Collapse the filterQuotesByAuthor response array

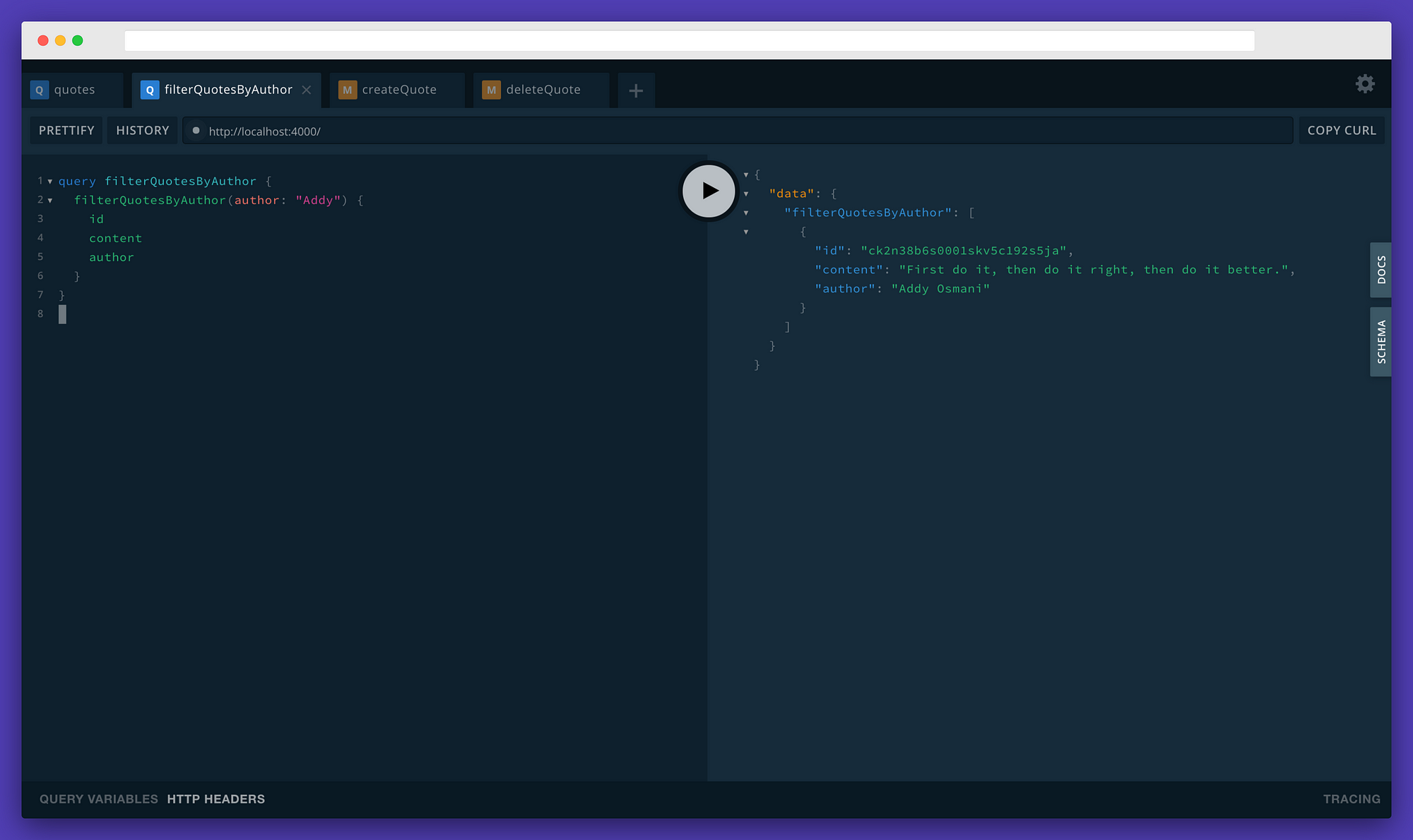click(746, 212)
